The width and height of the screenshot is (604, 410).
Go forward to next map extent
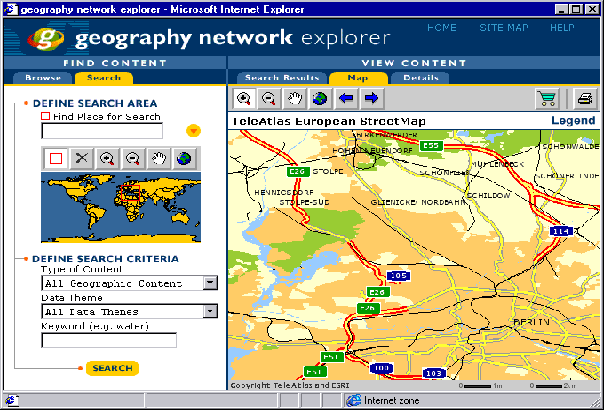pyautogui.click(x=371, y=98)
